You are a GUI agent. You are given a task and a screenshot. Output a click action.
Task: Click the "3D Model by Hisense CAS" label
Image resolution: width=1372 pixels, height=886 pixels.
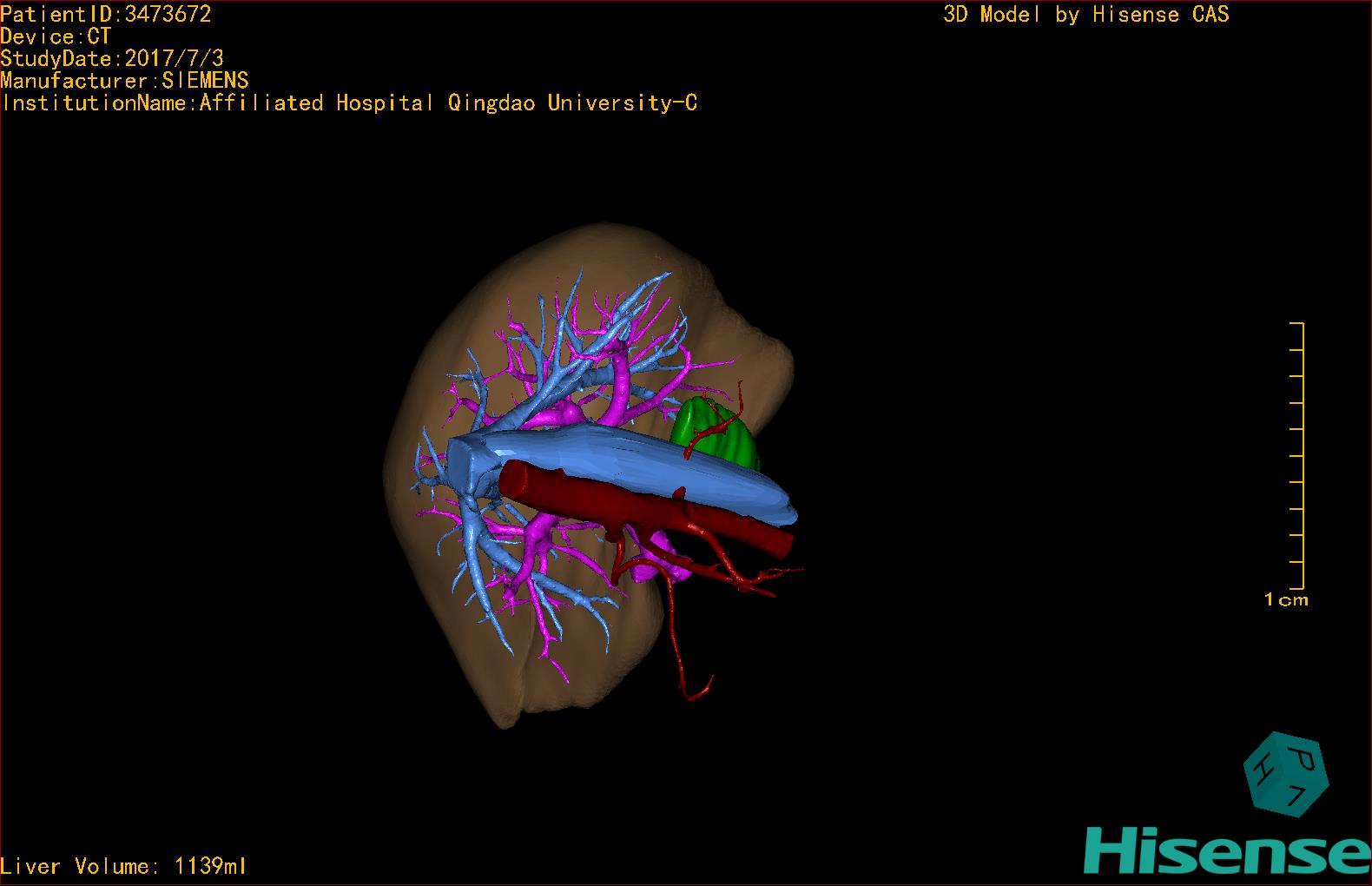point(1086,15)
